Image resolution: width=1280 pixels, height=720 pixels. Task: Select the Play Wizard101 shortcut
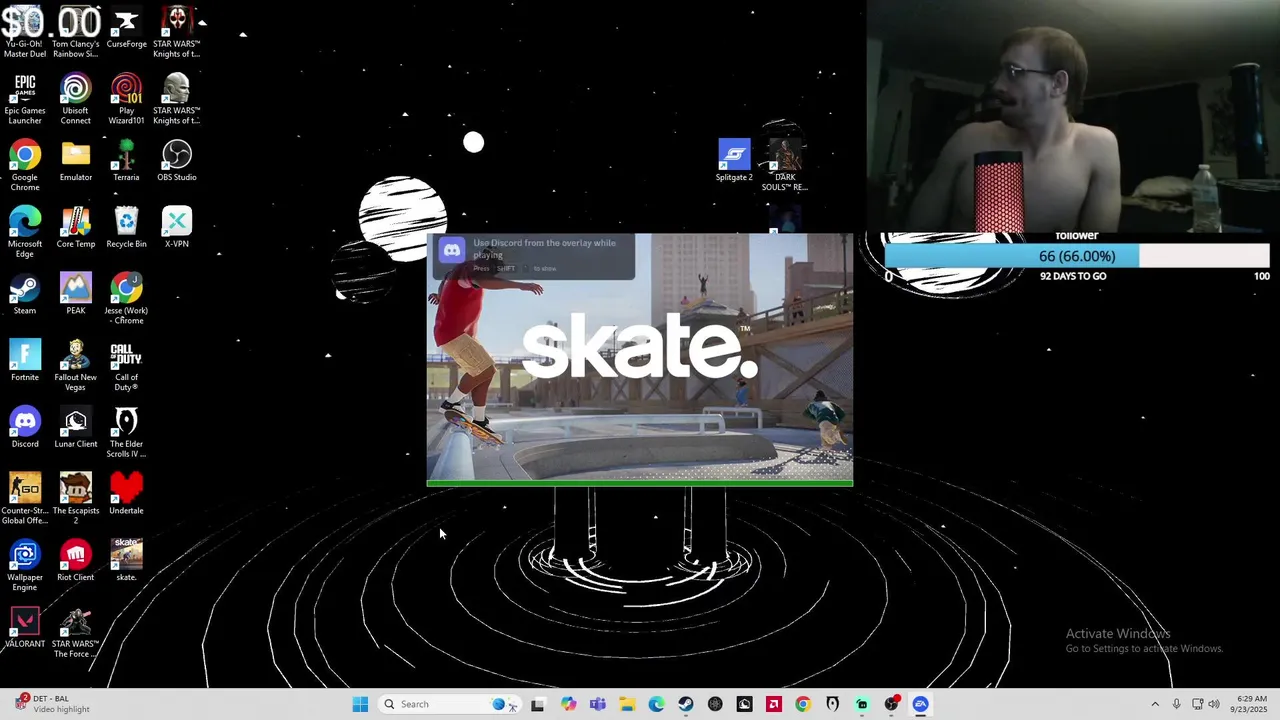126,100
